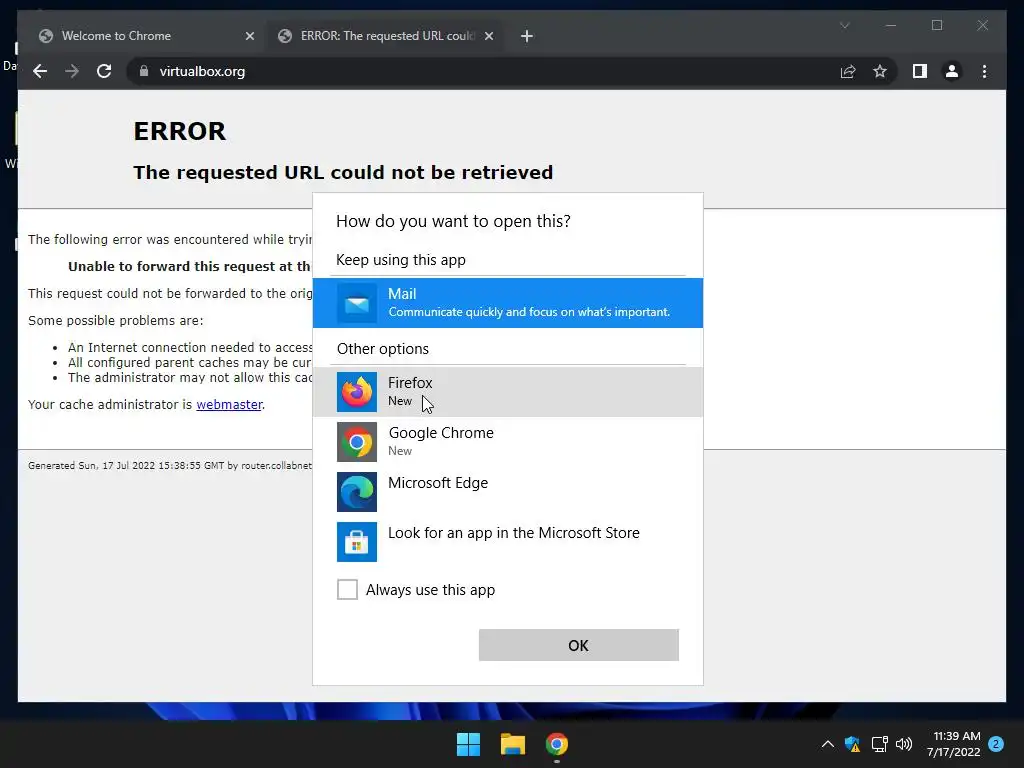This screenshot has width=1024, height=768.
Task: Select Google Chrome in open-with list
Action: coord(507,441)
